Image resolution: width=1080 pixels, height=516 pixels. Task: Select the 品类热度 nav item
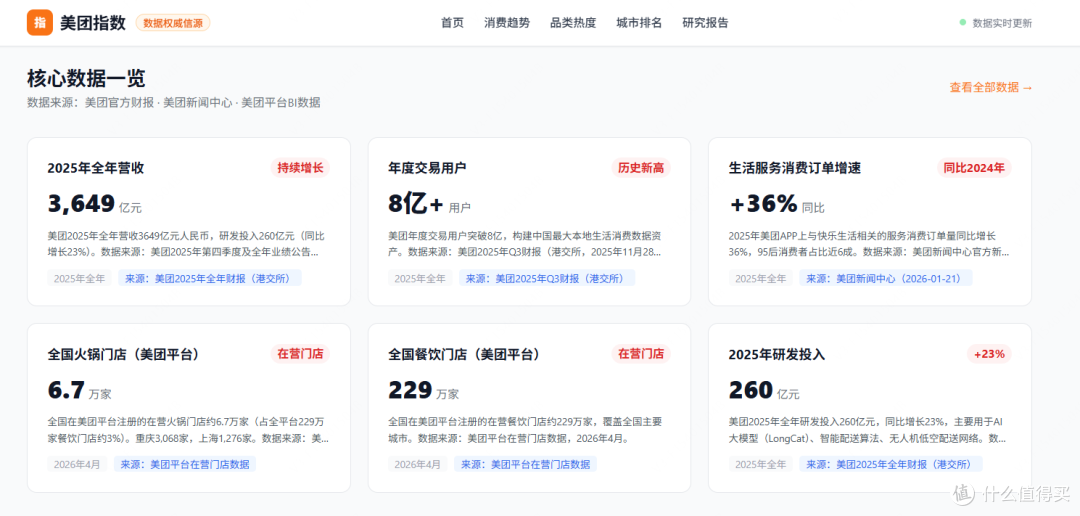[573, 23]
